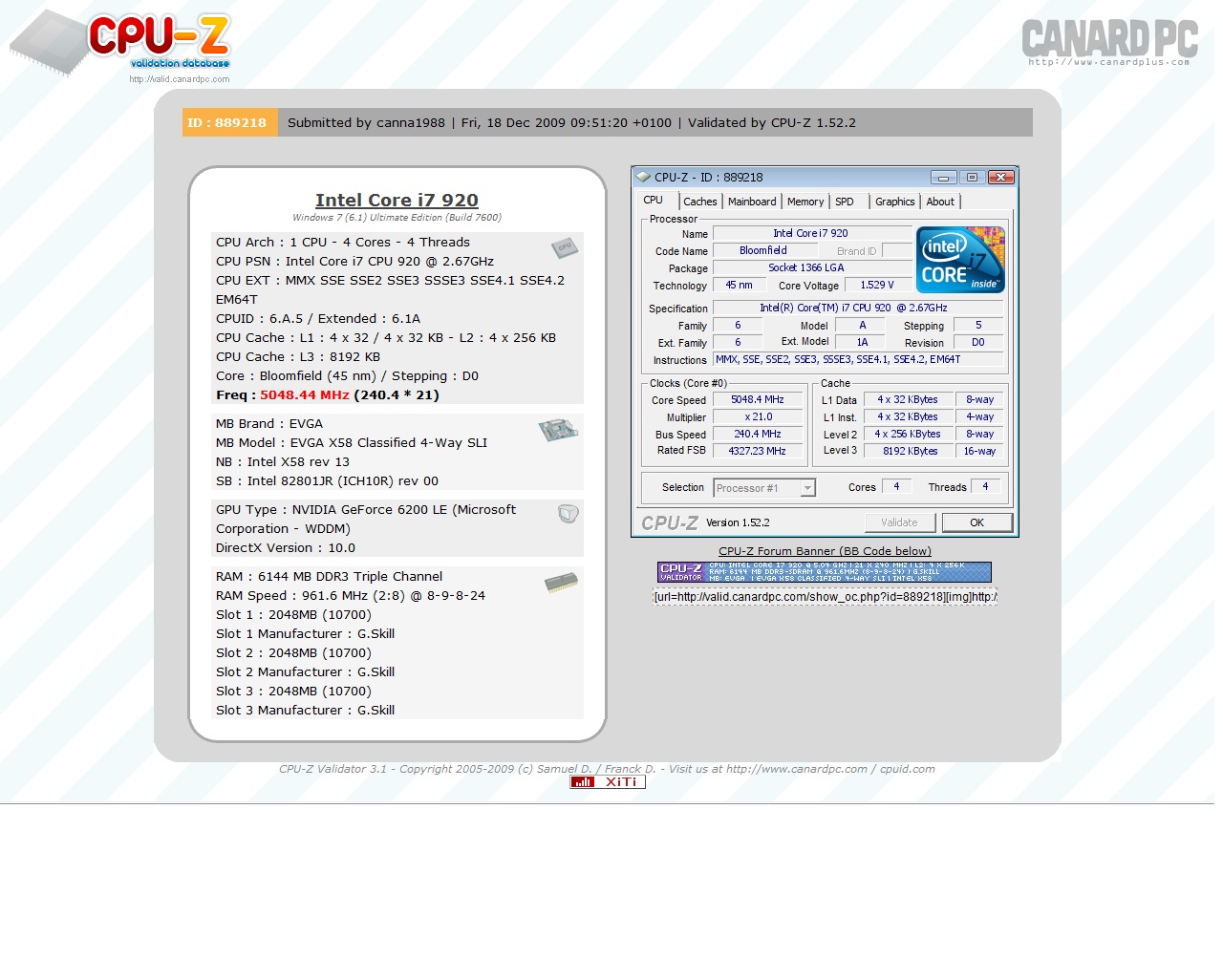Click the DirectX Version 10.0 line
The width and height of the screenshot is (1223, 980).
click(286, 547)
